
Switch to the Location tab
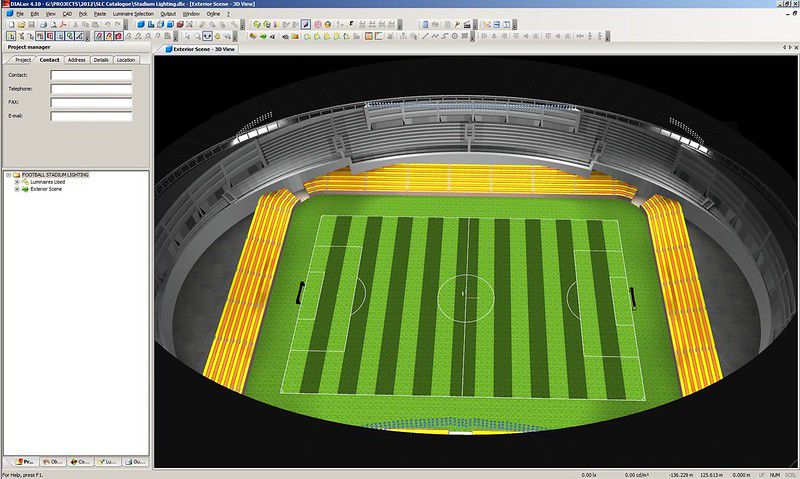point(125,60)
